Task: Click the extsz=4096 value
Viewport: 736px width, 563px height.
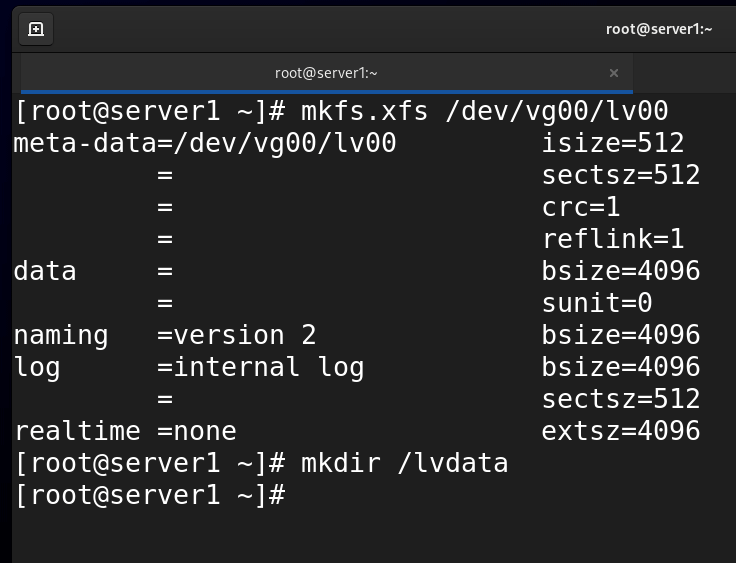Action: point(621,431)
